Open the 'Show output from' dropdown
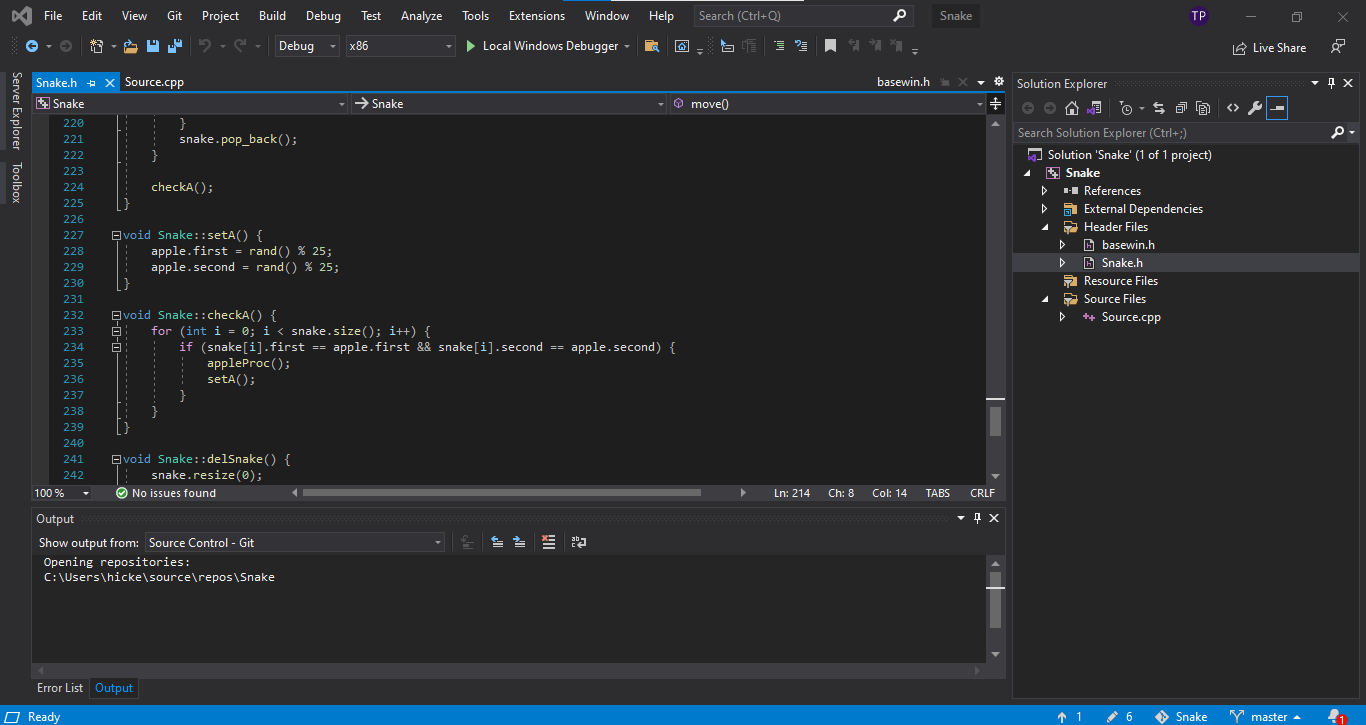 [295, 542]
